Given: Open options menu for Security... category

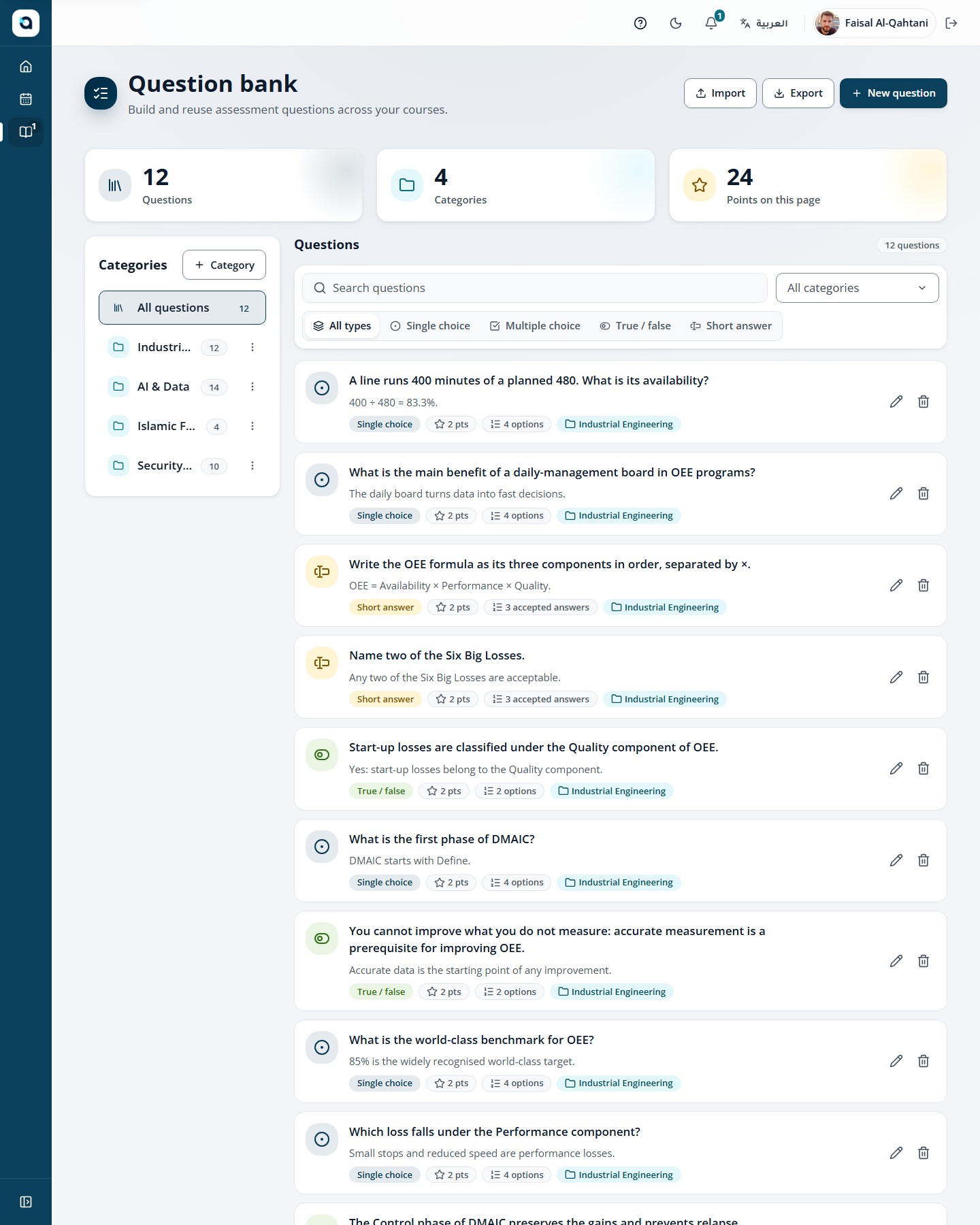Looking at the screenshot, I should click(252, 466).
